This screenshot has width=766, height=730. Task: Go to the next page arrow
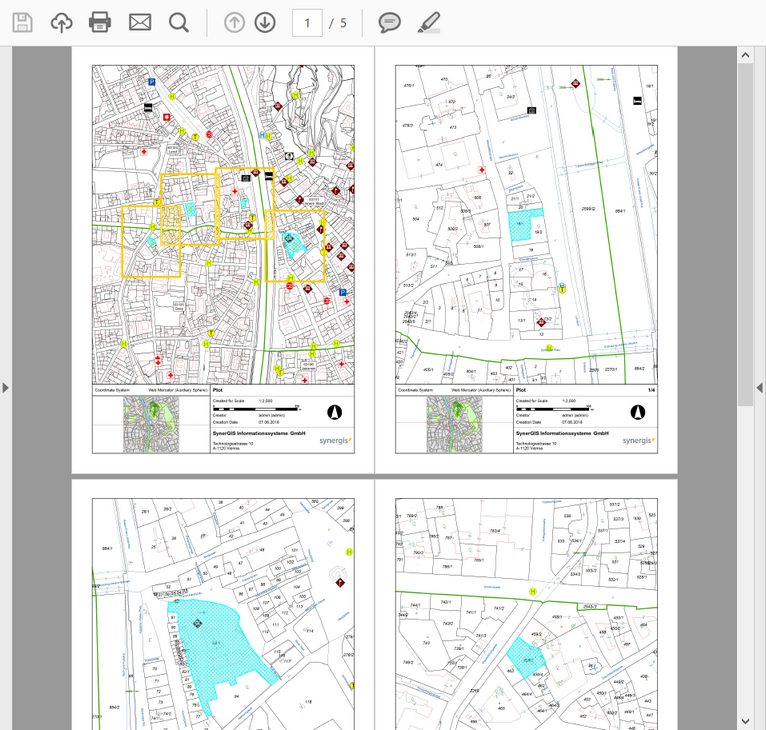(265, 22)
